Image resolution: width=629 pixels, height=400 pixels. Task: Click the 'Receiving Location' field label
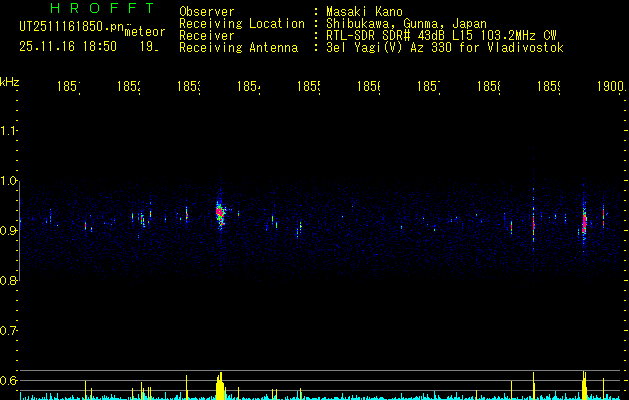[x=242, y=24]
